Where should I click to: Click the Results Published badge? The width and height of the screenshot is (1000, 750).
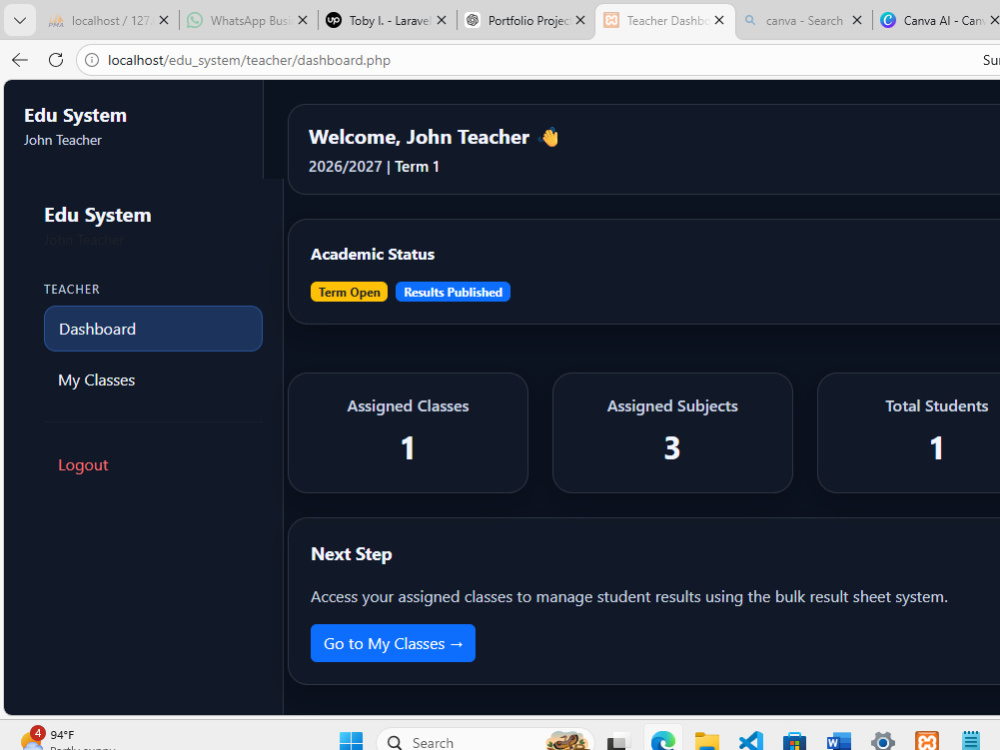tap(453, 292)
